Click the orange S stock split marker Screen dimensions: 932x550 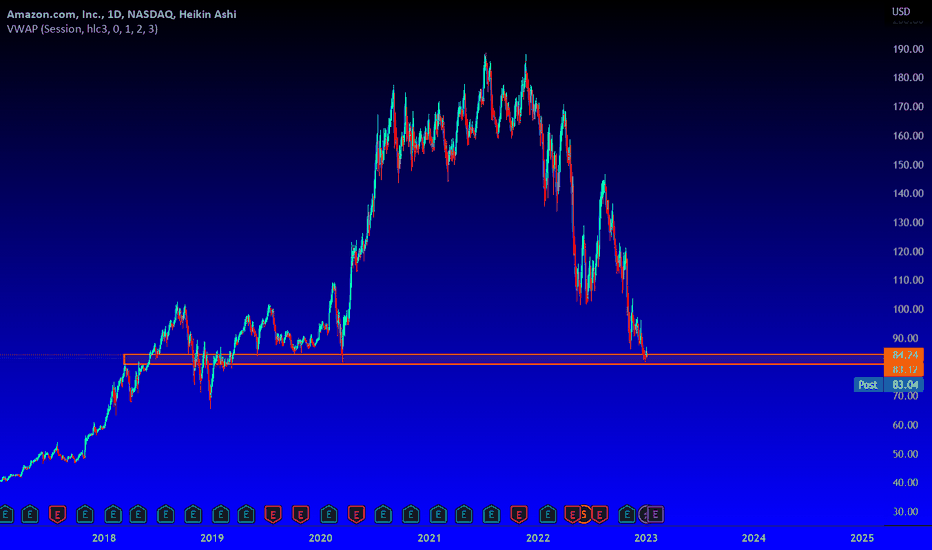coord(584,514)
